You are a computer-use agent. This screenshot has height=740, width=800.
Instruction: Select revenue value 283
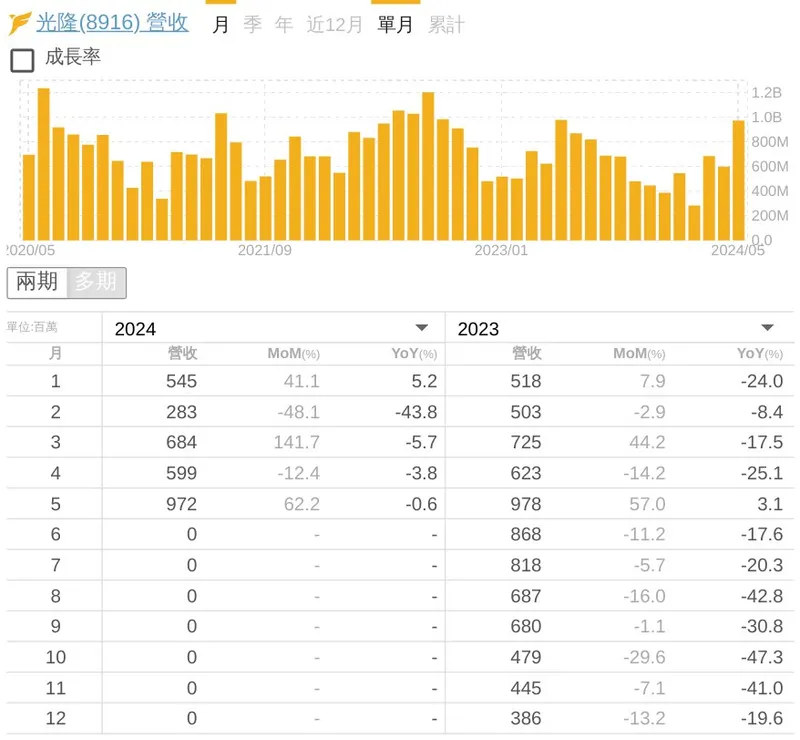182,412
